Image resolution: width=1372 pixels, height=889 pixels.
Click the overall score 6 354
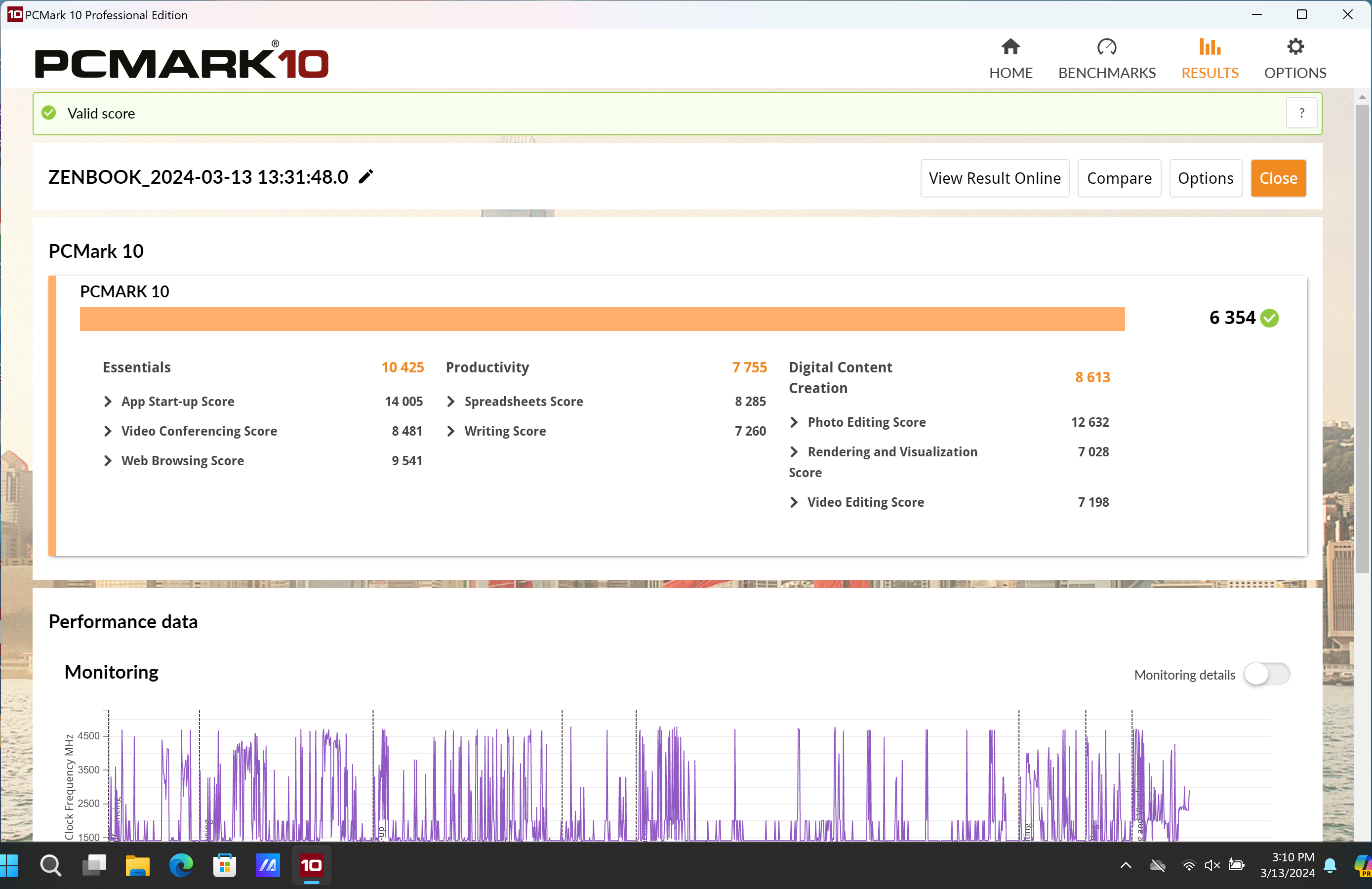click(1232, 318)
